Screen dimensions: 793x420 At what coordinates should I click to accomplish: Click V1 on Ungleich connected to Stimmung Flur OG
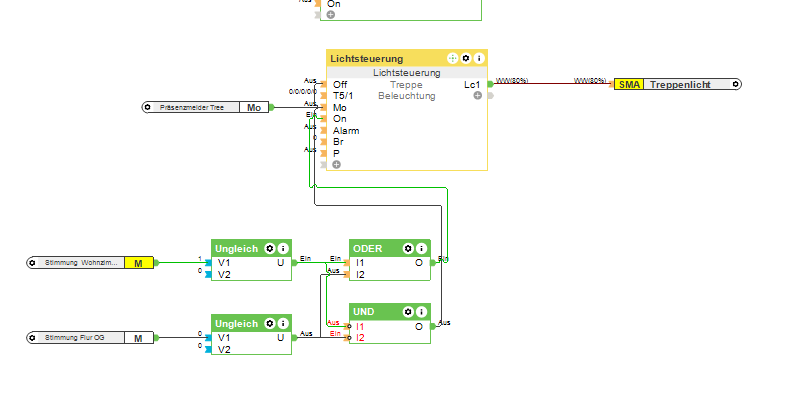coord(224,338)
